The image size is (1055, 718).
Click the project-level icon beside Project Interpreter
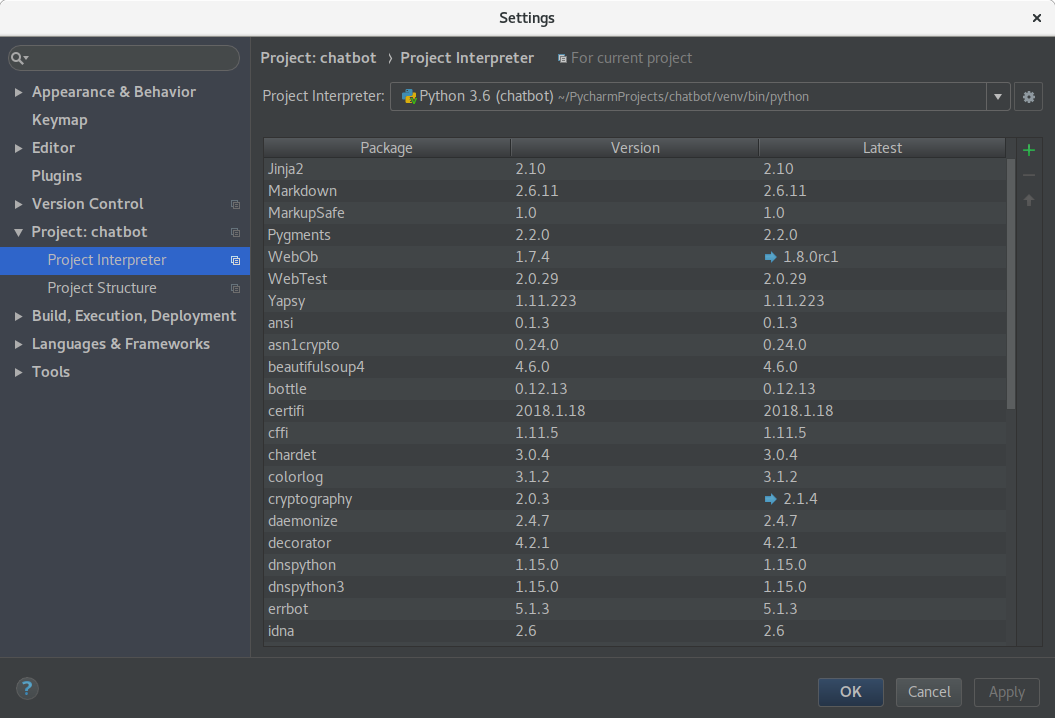pos(235,260)
